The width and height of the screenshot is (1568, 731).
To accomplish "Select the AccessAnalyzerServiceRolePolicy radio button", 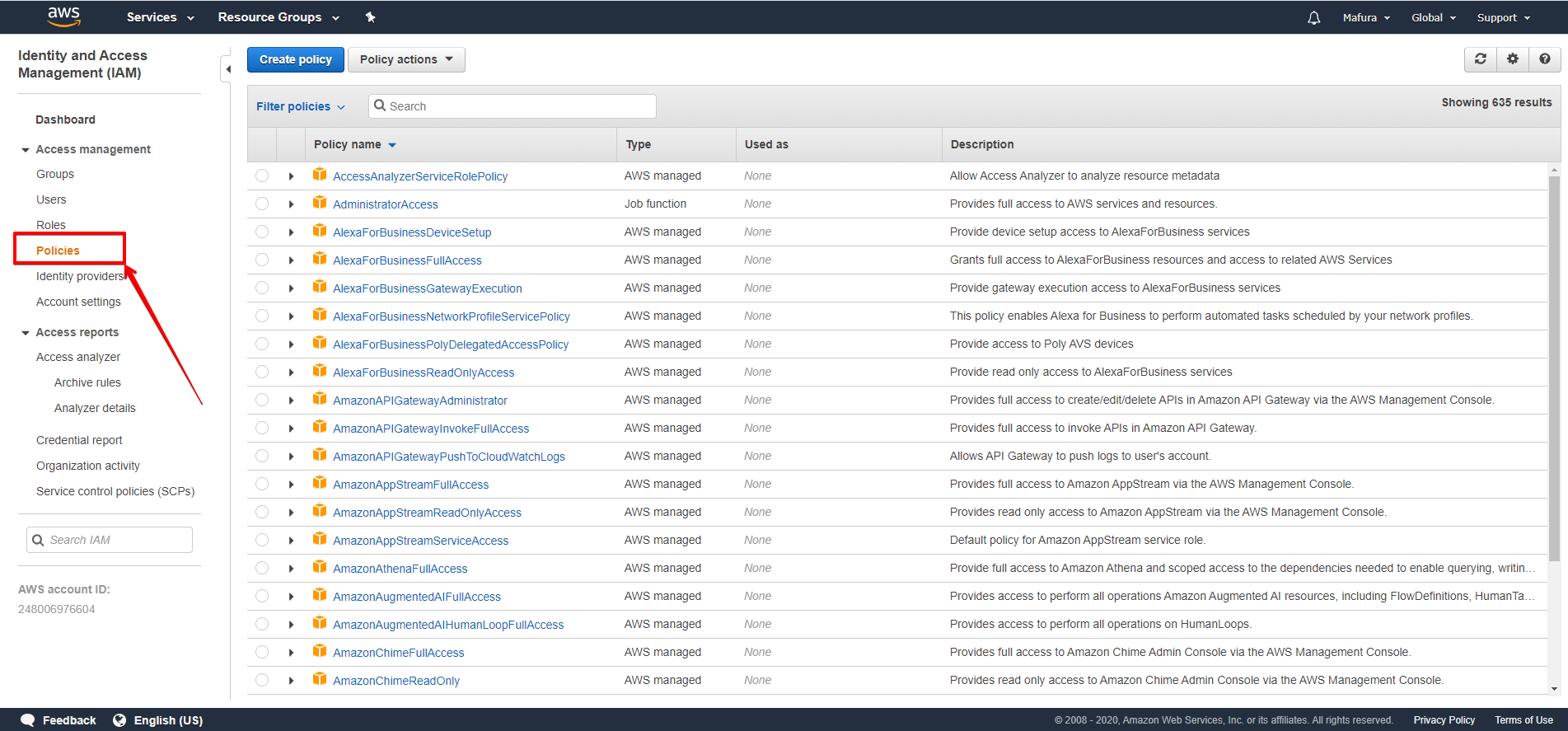I will (262, 176).
